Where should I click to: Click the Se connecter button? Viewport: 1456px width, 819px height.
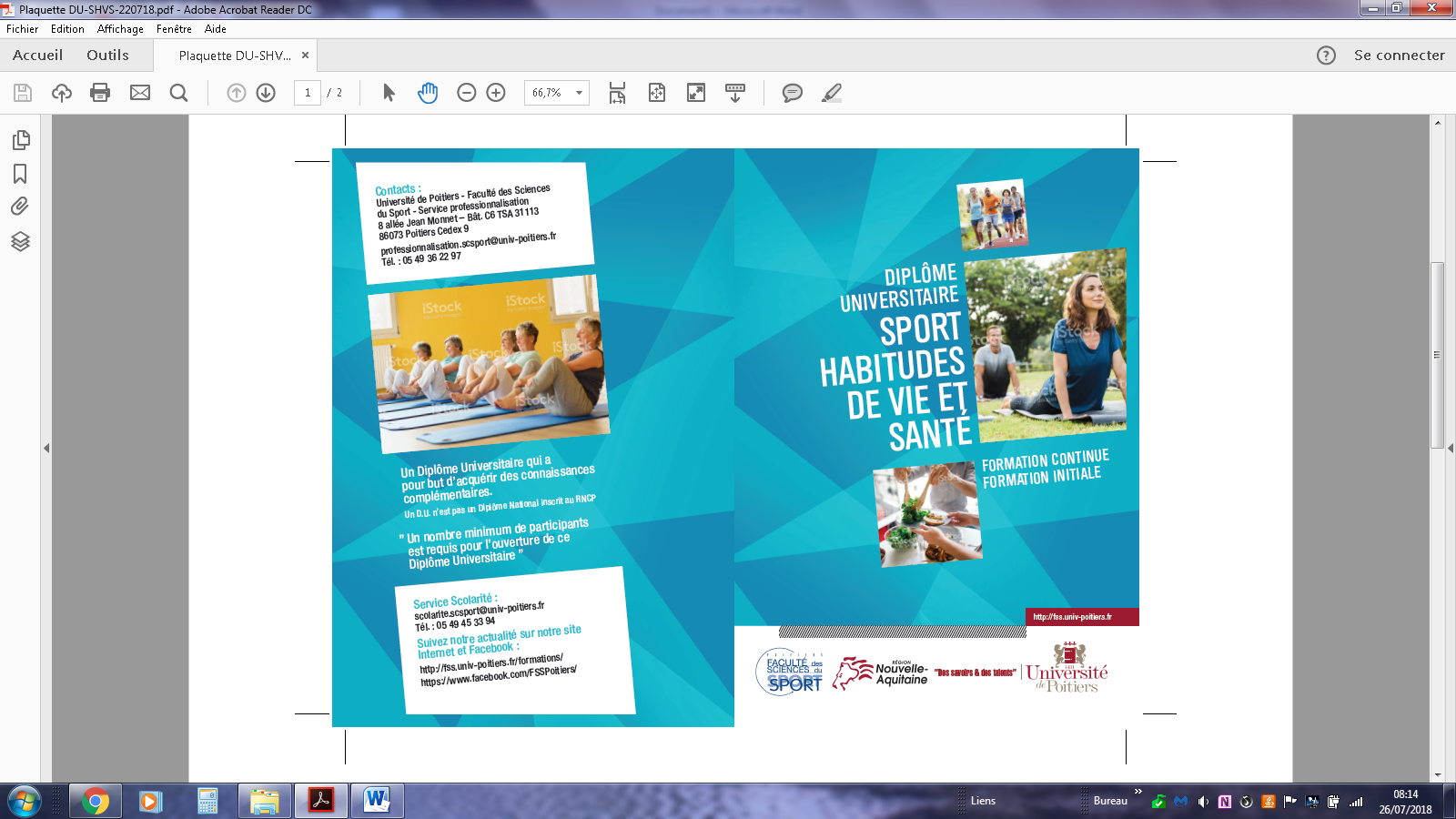click(x=1399, y=56)
